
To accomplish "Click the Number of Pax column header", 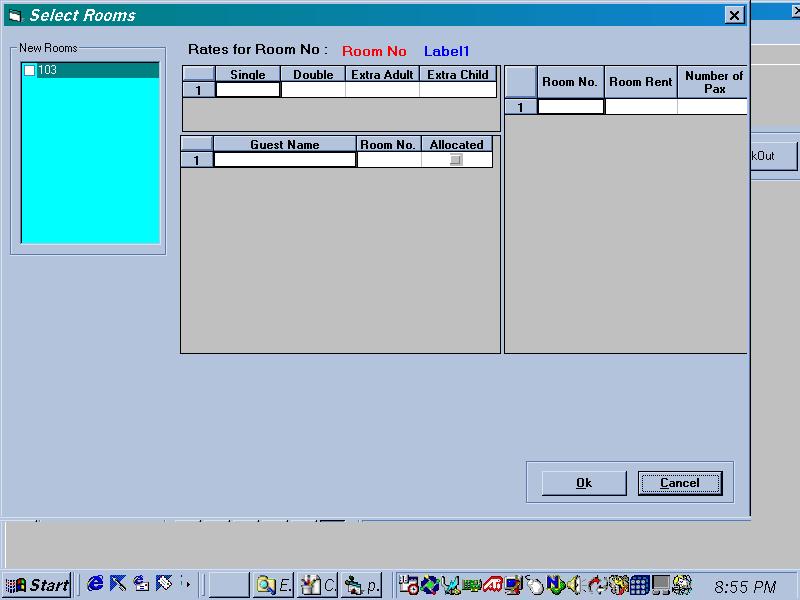I will (x=712, y=82).
